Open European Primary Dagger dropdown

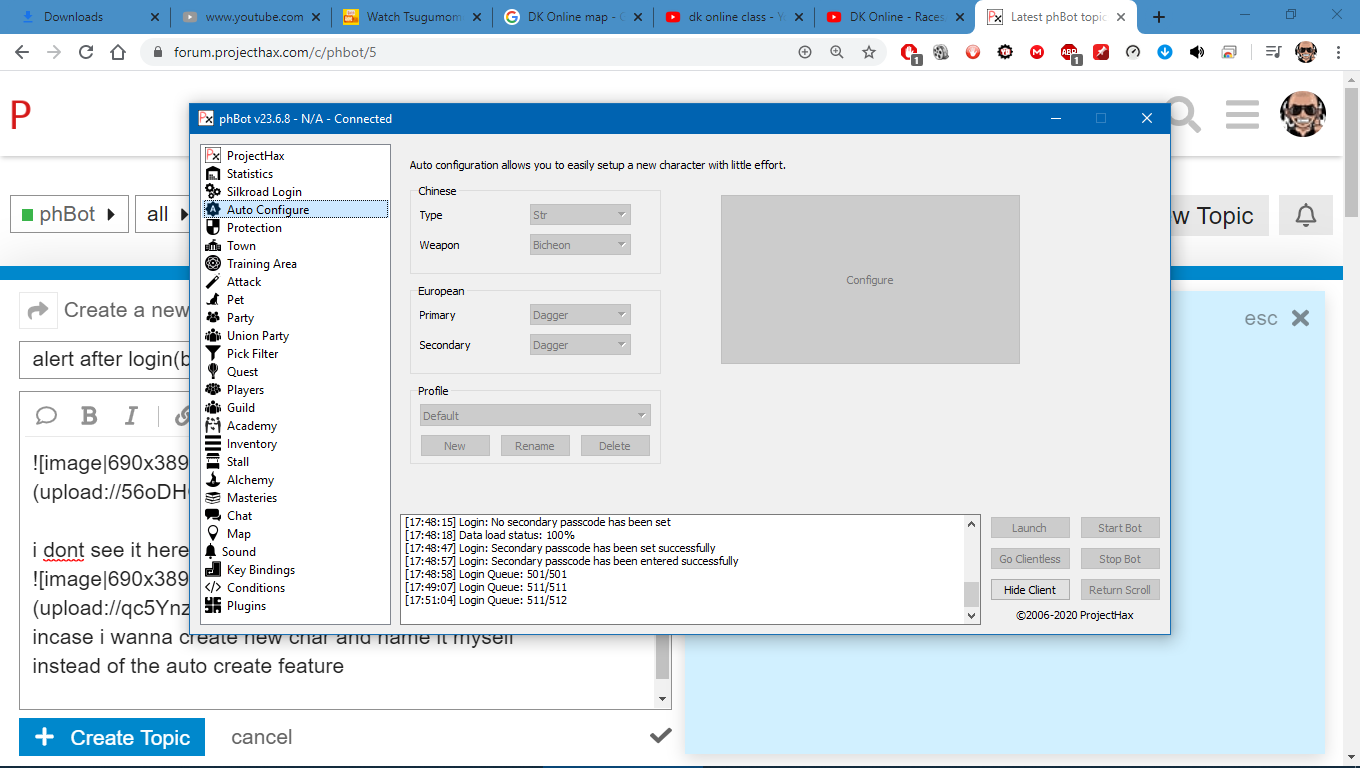[580, 315]
